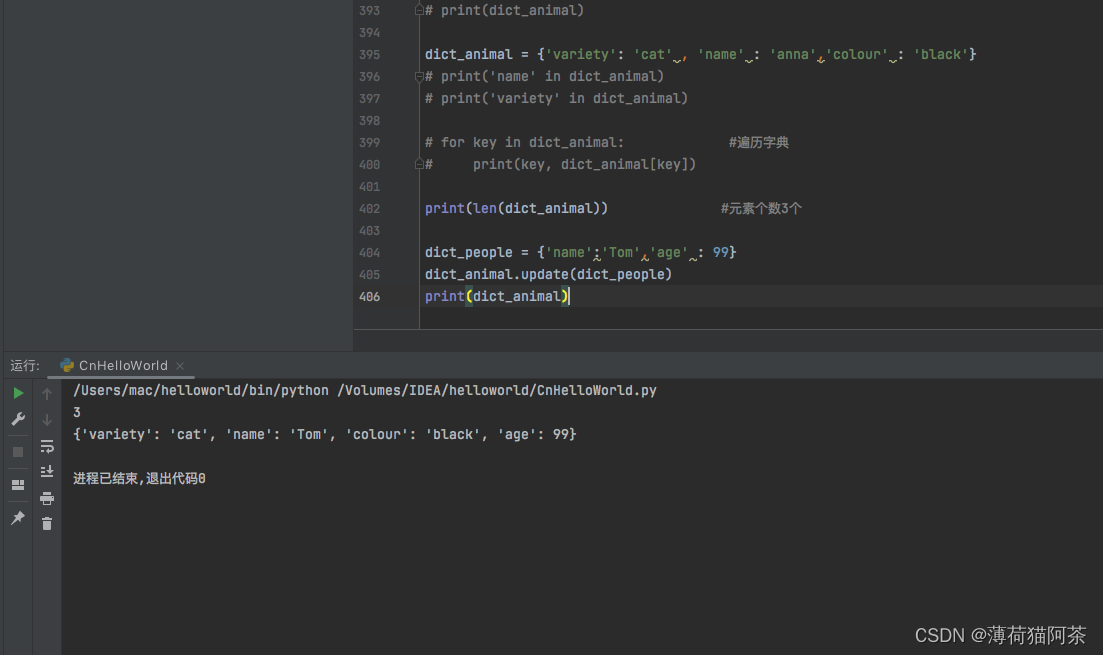The height and width of the screenshot is (655, 1103).
Task: Click the Stop process icon
Action: (17, 451)
